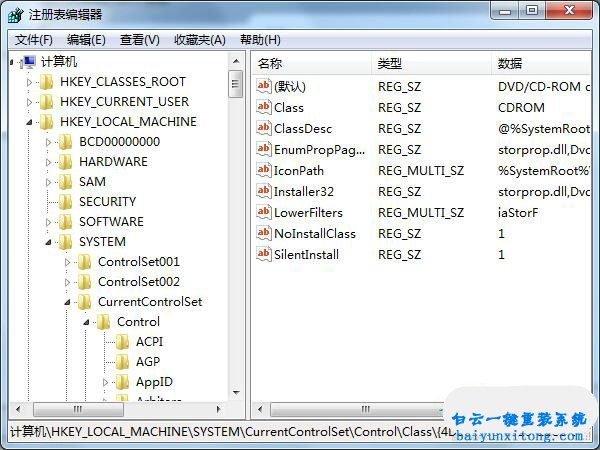600x450 pixels.
Task: Expand the BCD00000000 tree node
Action: click(x=49, y=142)
